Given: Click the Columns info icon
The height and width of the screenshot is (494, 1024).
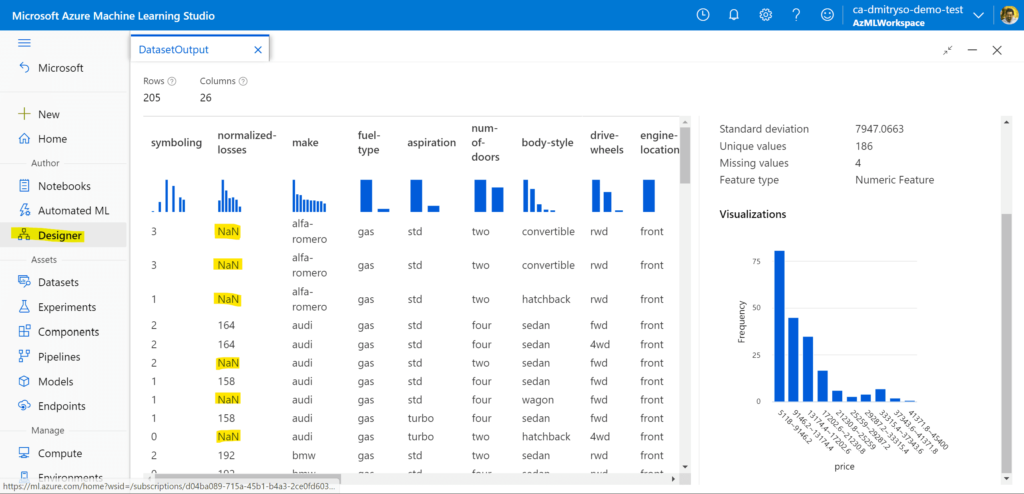Looking at the screenshot, I should click(243, 81).
